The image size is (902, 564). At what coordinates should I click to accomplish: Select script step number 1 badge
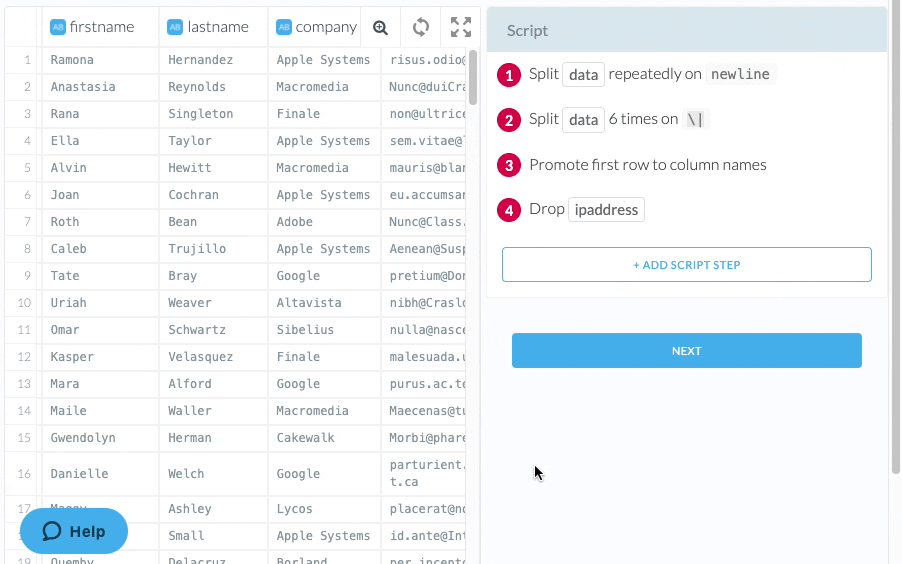click(x=510, y=75)
